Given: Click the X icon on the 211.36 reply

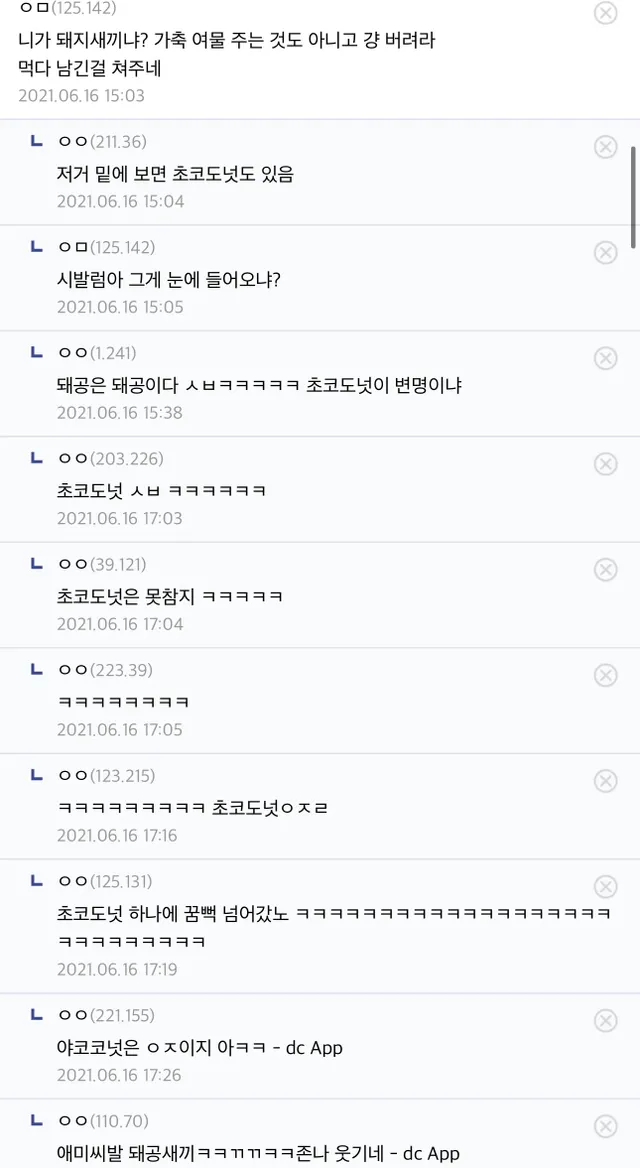Looking at the screenshot, I should (605, 147).
